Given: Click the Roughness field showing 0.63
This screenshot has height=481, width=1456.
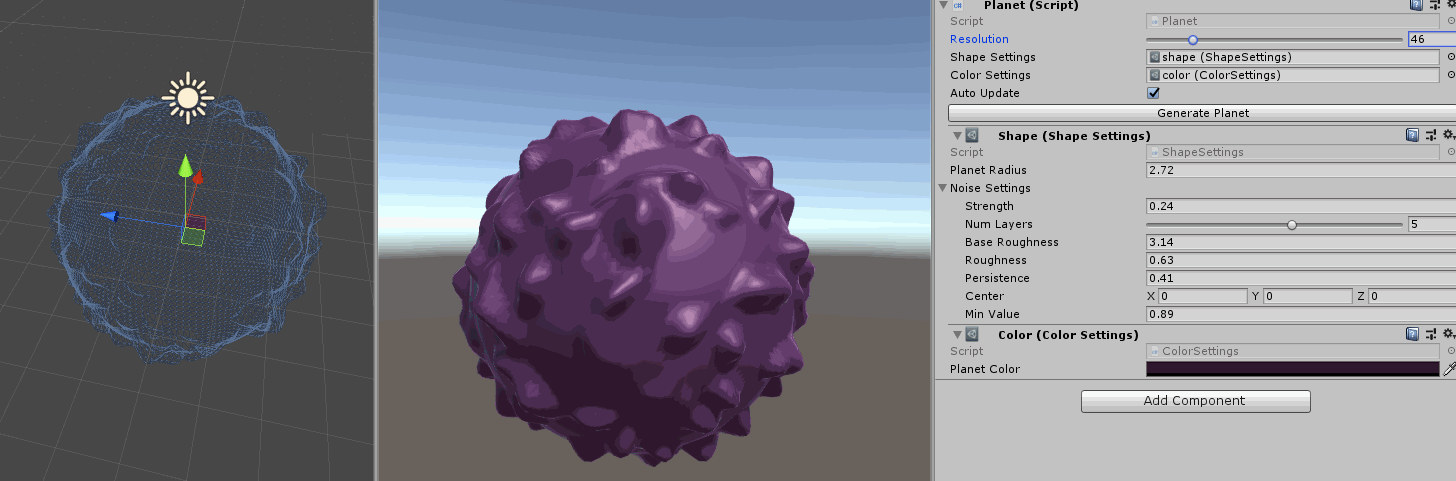Looking at the screenshot, I should [x=1301, y=260].
